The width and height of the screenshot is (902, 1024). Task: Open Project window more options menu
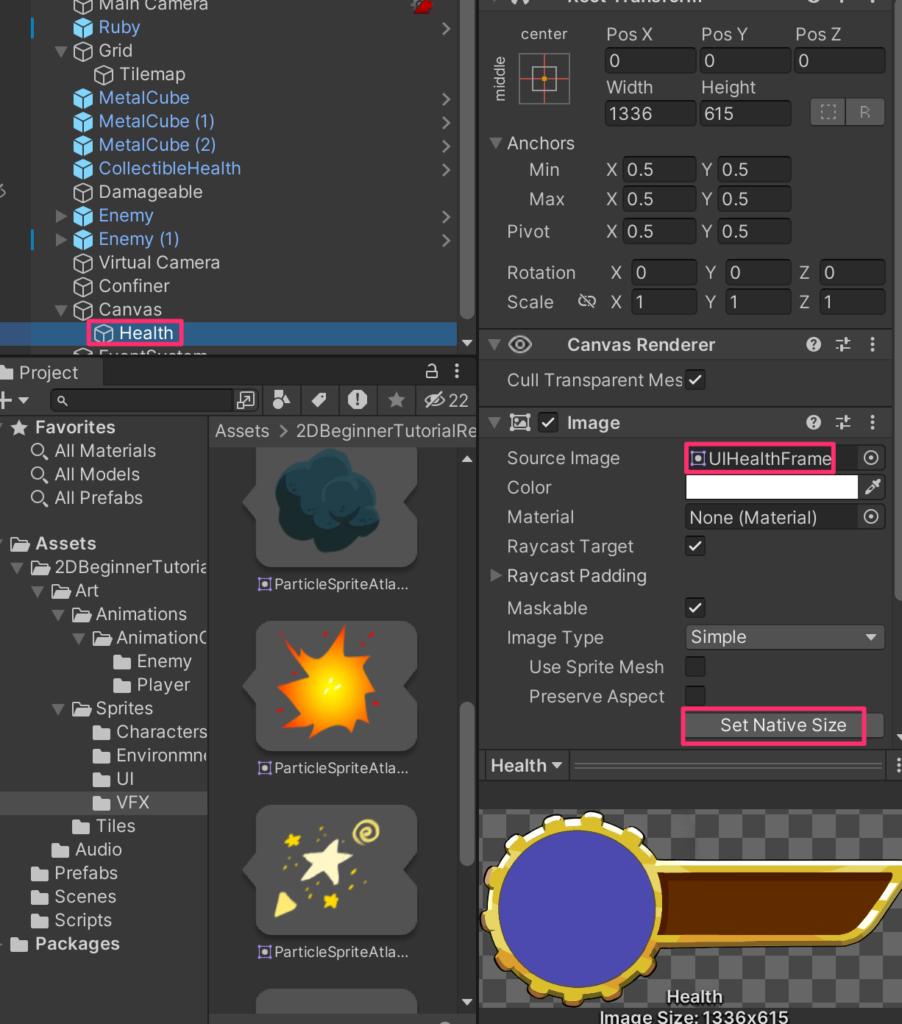coord(457,372)
